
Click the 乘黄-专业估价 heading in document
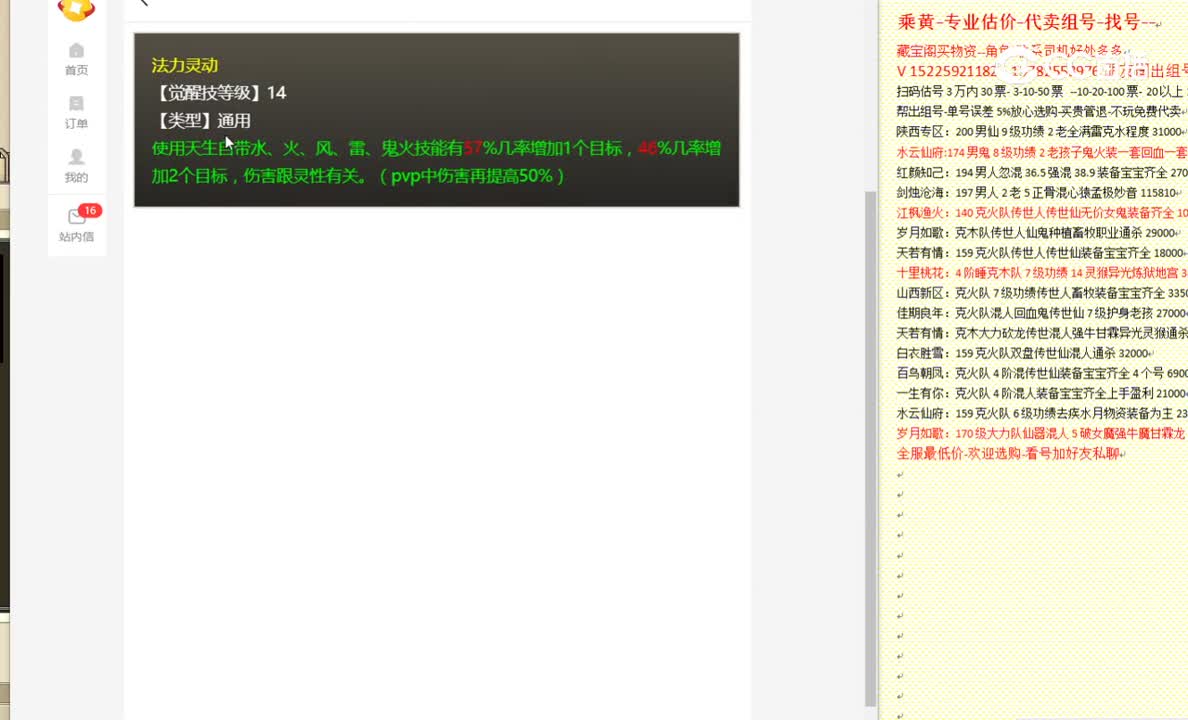[x=1027, y=22]
